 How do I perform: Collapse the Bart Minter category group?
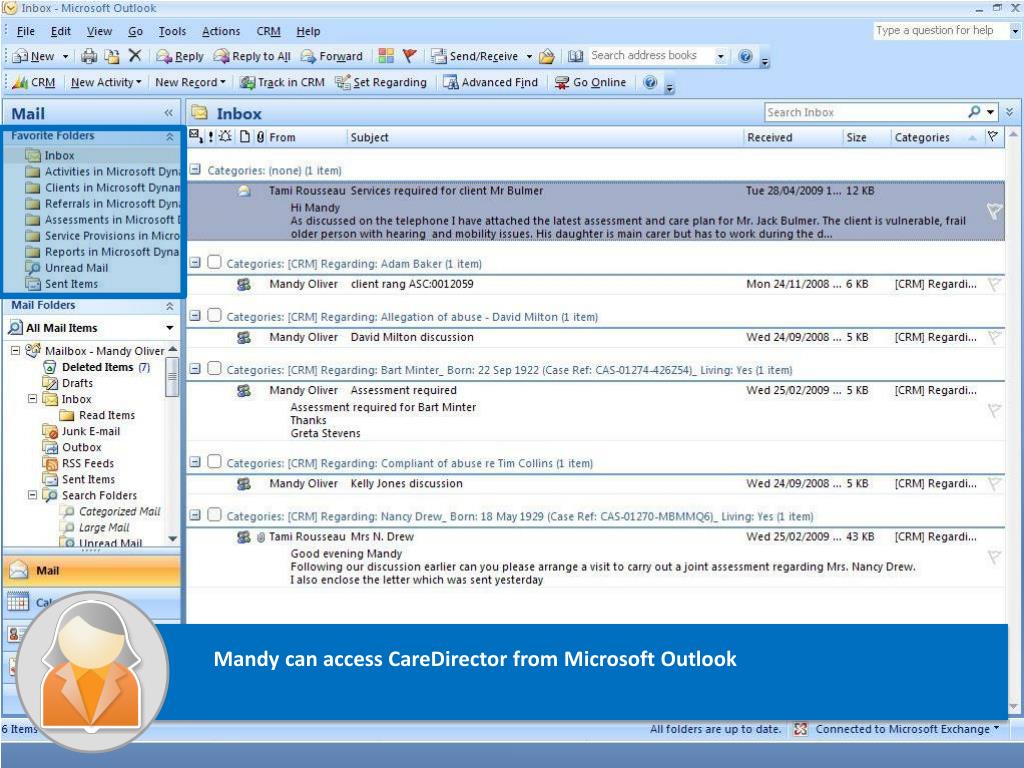[x=195, y=369]
